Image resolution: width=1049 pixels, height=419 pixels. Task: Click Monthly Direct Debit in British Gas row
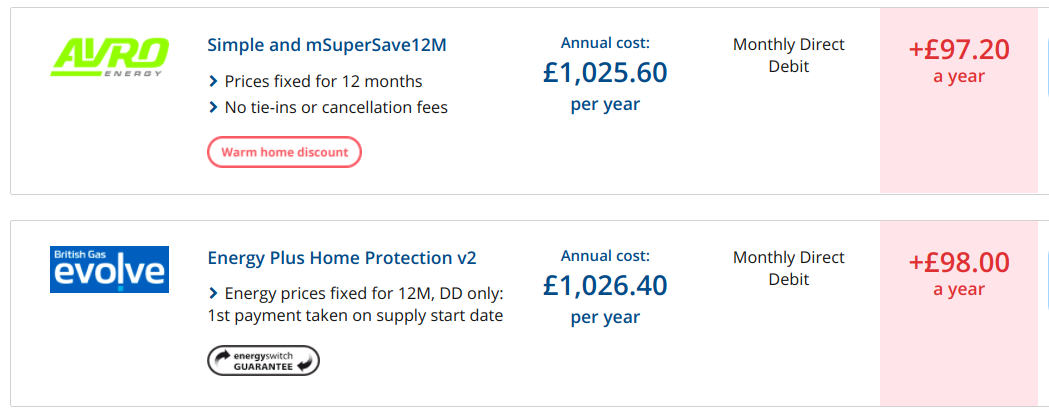tap(789, 268)
